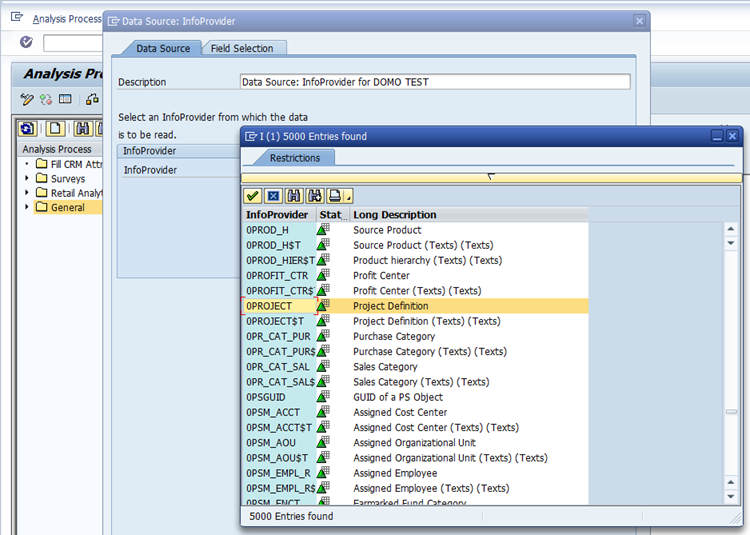
Task: Confirm selection with the green checkmark icon
Action: coord(253,196)
